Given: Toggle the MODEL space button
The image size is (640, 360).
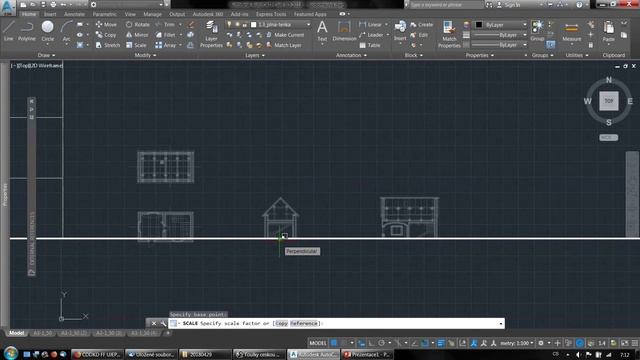Looking at the screenshot, I should pyautogui.click(x=318, y=343).
